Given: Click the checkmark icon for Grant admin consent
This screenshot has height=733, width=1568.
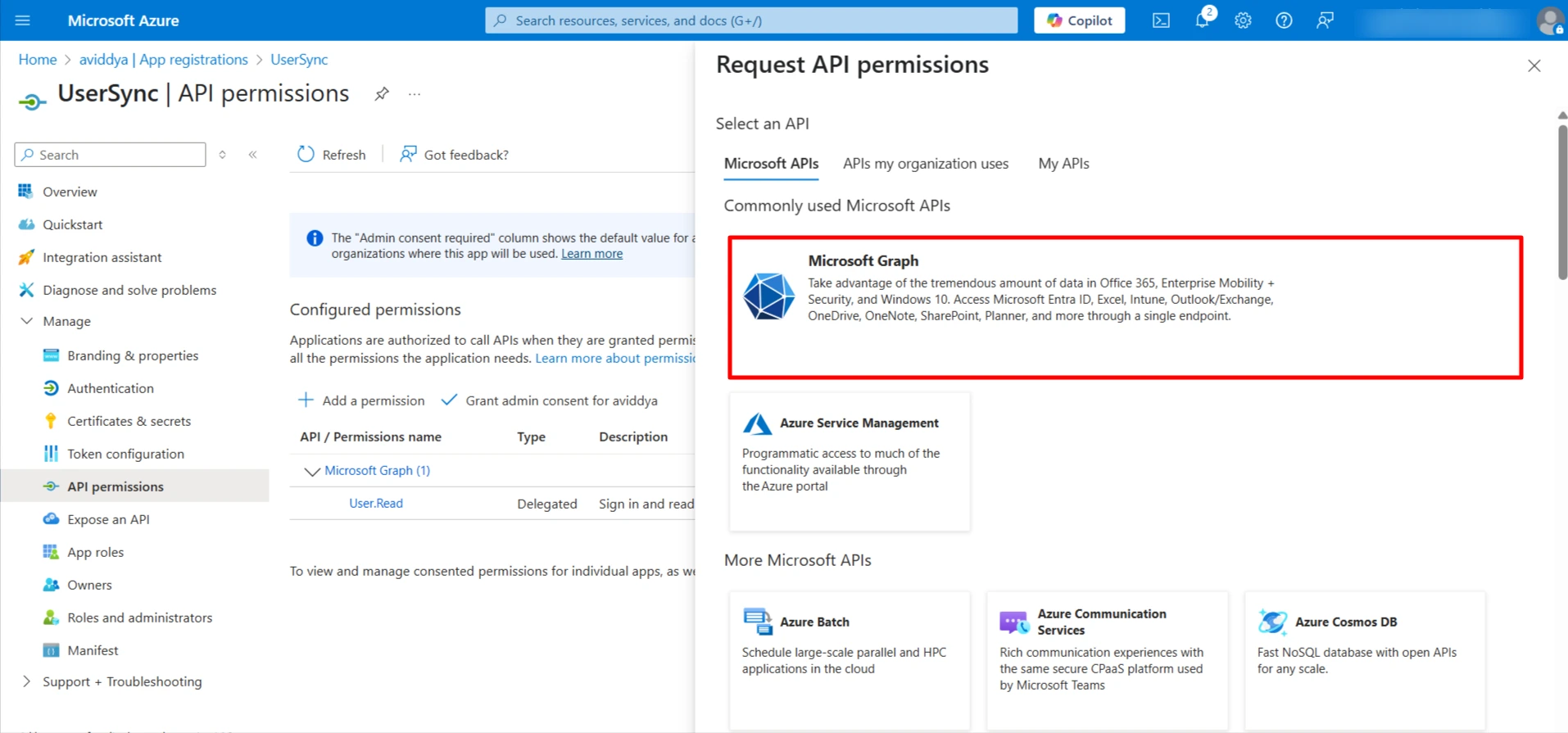Looking at the screenshot, I should [x=449, y=400].
